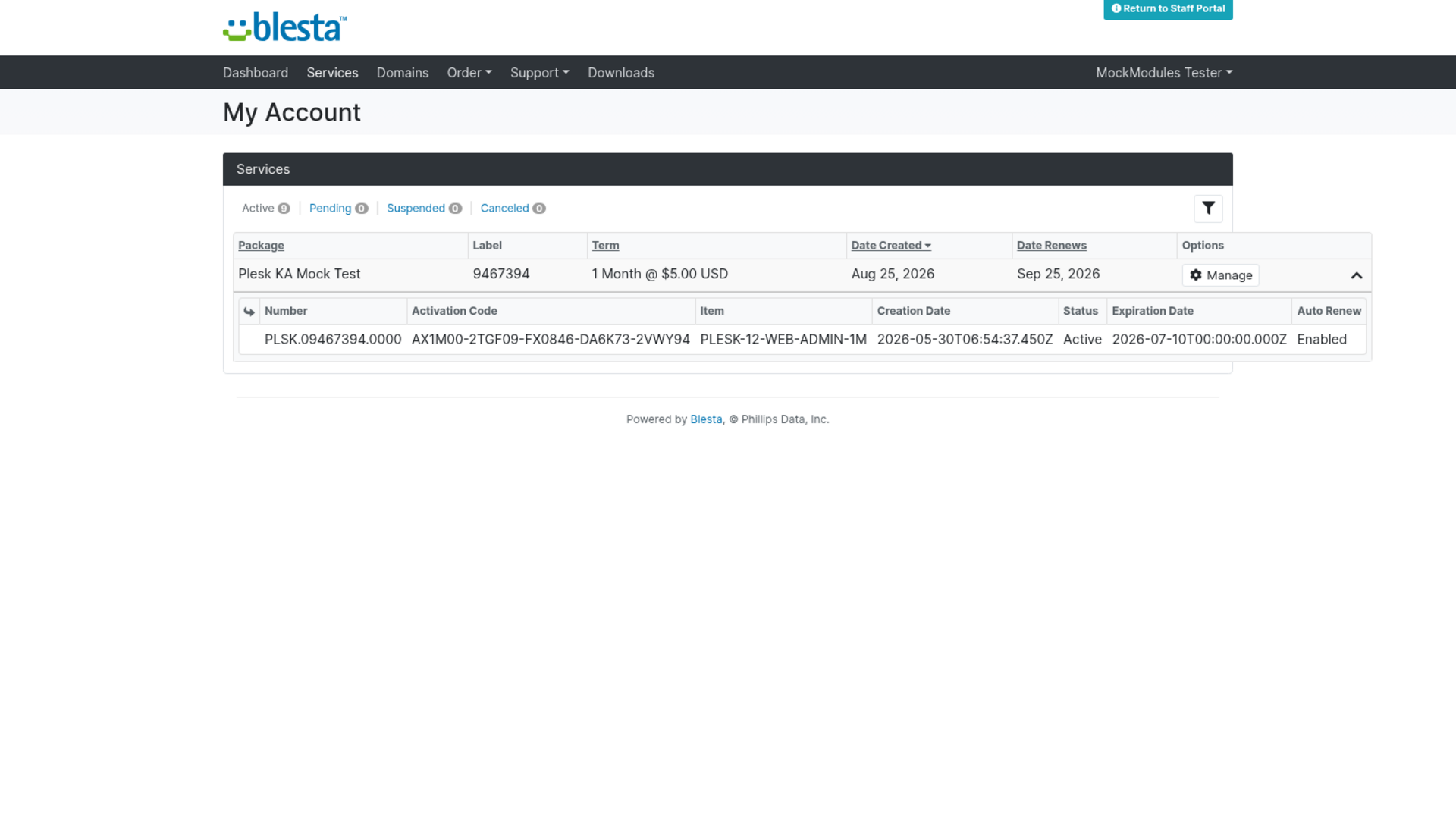
Task: Click the renew date Sep 25, 2026
Action: [1058, 275]
